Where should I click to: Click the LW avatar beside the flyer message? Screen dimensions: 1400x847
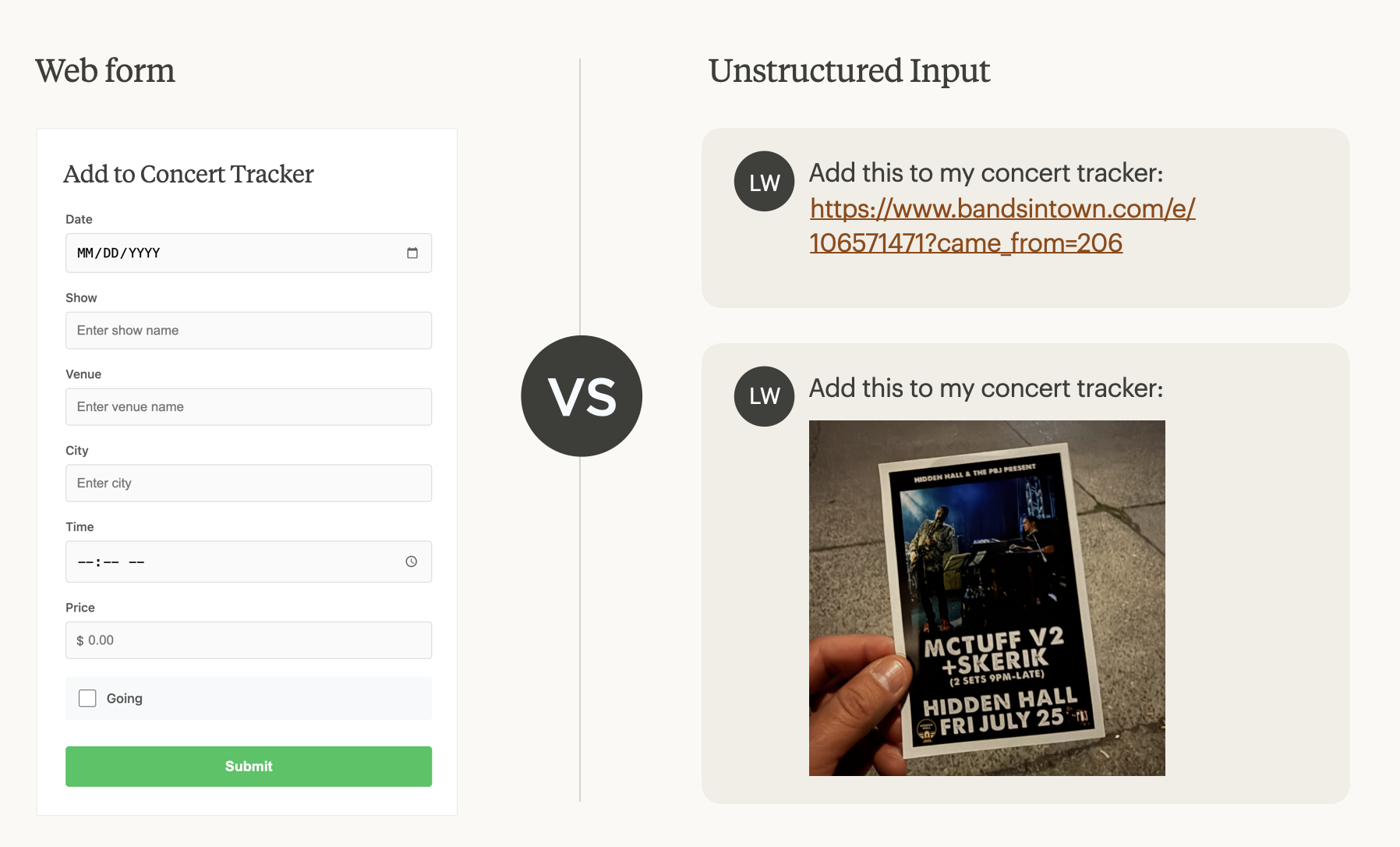[764, 396]
